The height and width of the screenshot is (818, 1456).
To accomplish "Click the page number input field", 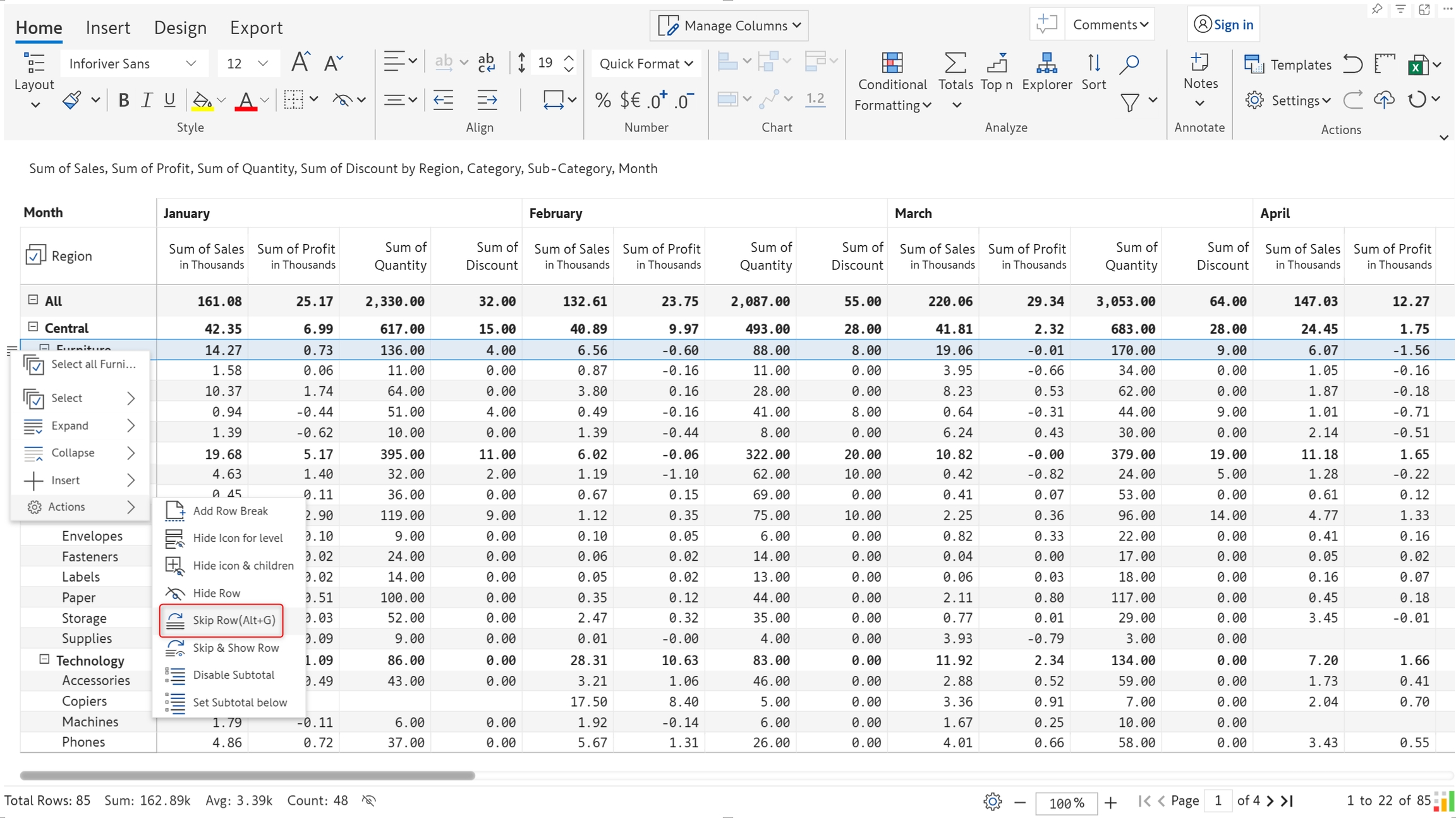I will (1217, 801).
